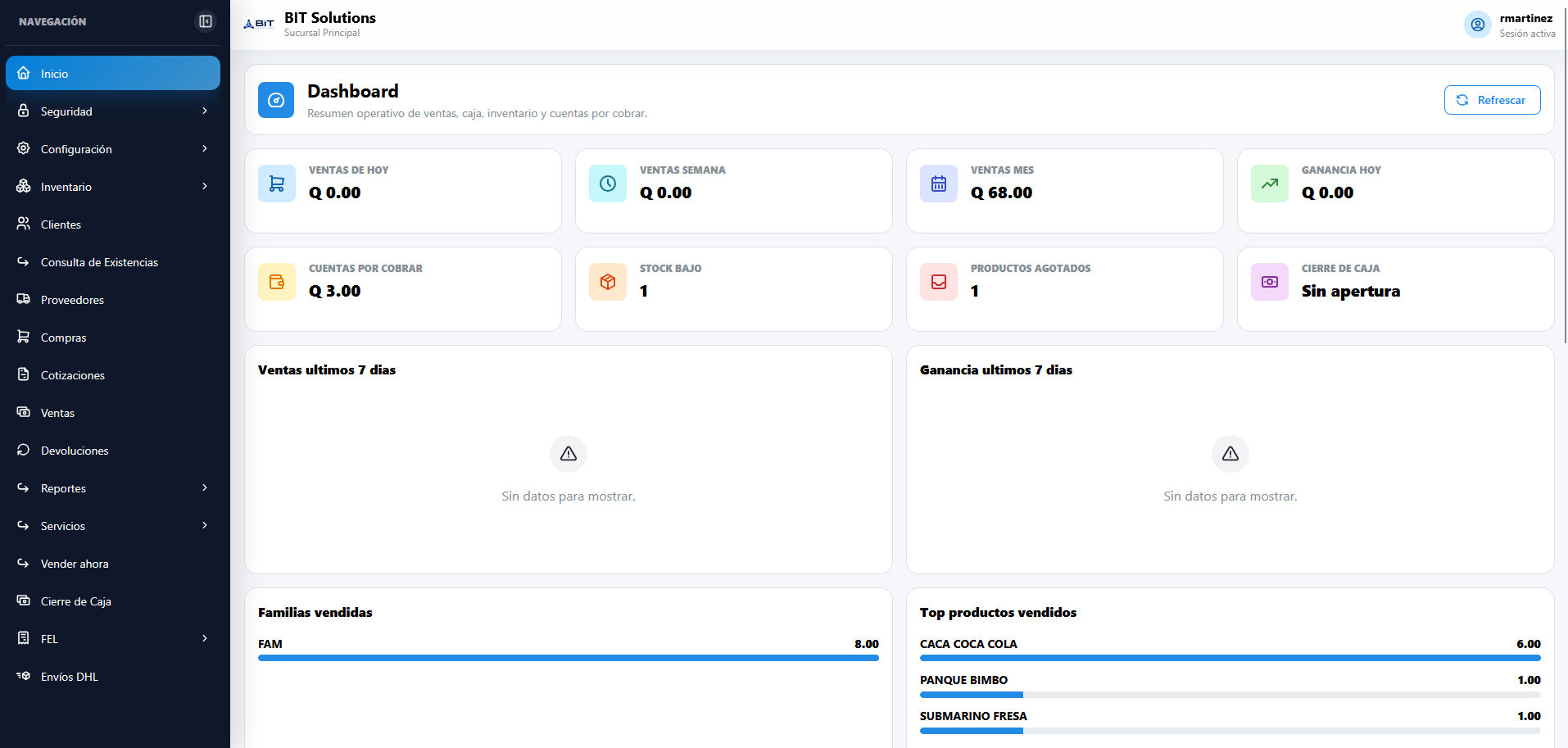Screen dimensions: 1568x748
Task: Click the BIT Solutions logo
Action: [x=259, y=24]
